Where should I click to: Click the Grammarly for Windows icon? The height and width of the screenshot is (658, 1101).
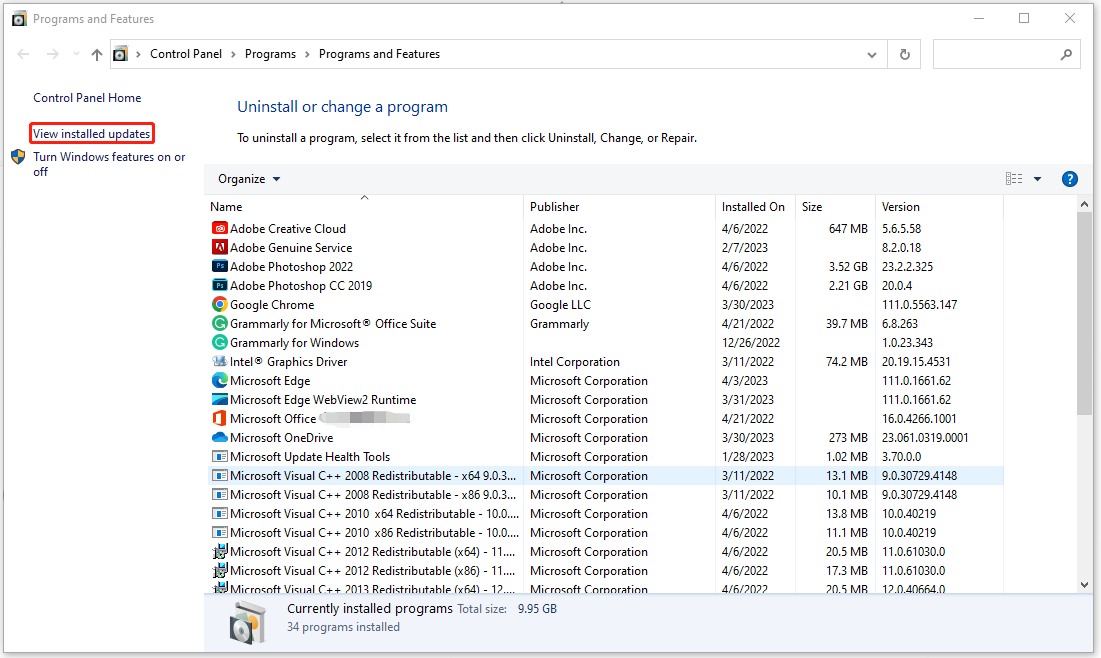220,343
